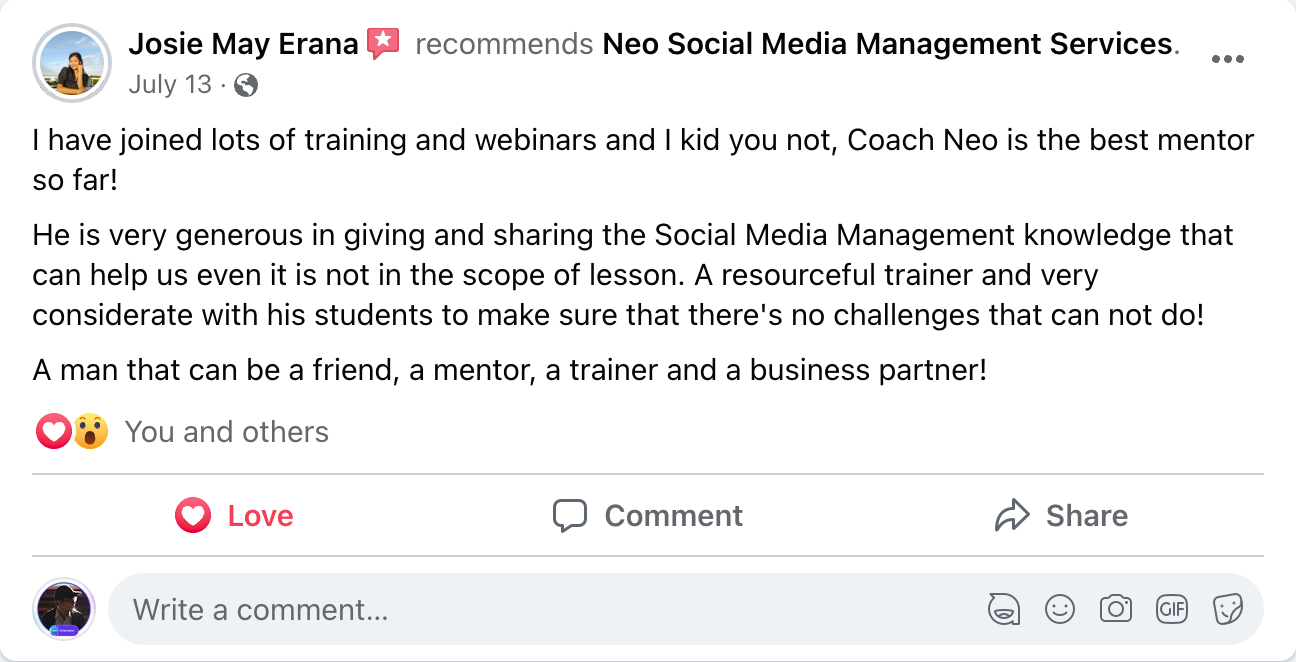Viewport: 1296px width, 662px height.
Task: Open Josie May Erana's profile name link
Action: 244,44
